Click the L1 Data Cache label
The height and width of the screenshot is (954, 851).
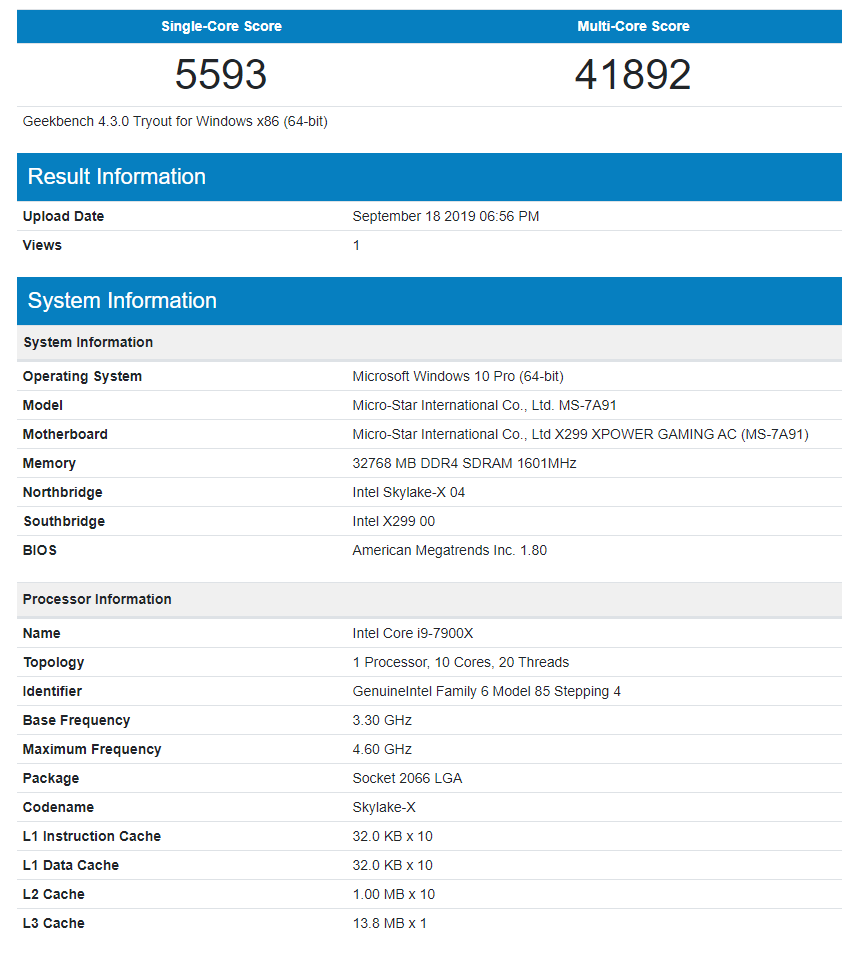tap(71, 866)
